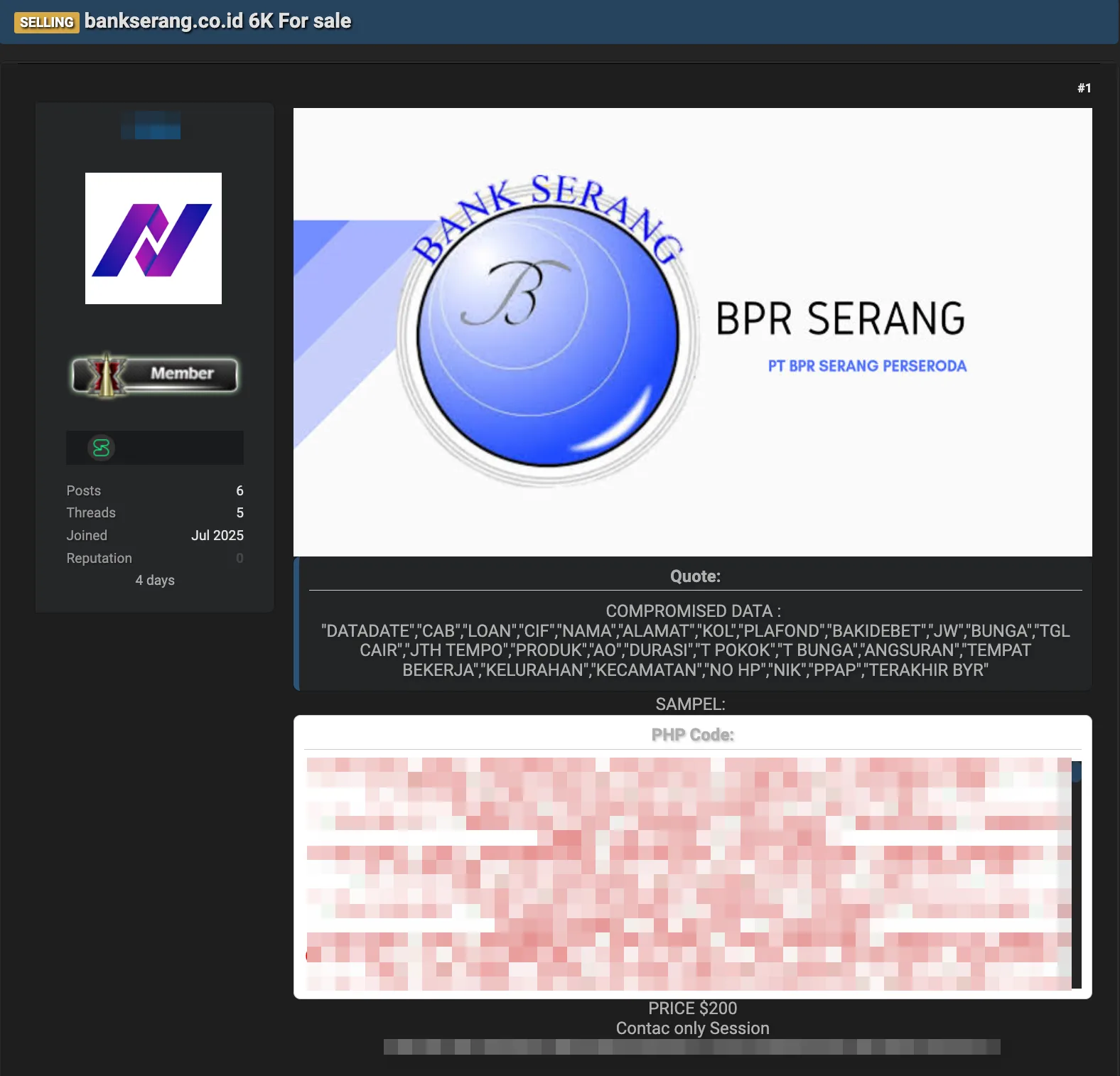1120x1076 pixels.
Task: Click the Threads count 5
Action: click(239, 512)
